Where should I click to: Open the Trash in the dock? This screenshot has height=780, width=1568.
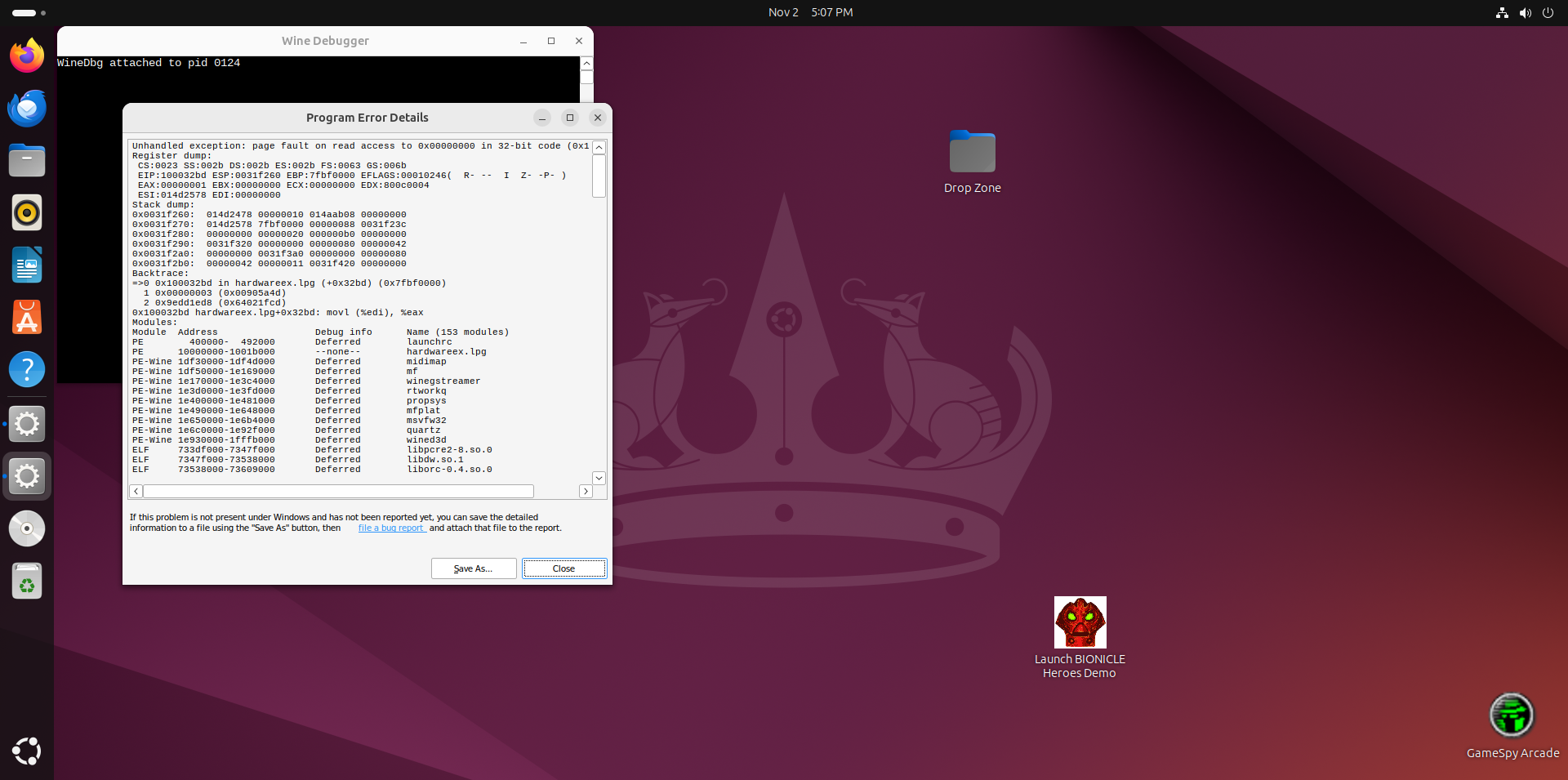27,581
